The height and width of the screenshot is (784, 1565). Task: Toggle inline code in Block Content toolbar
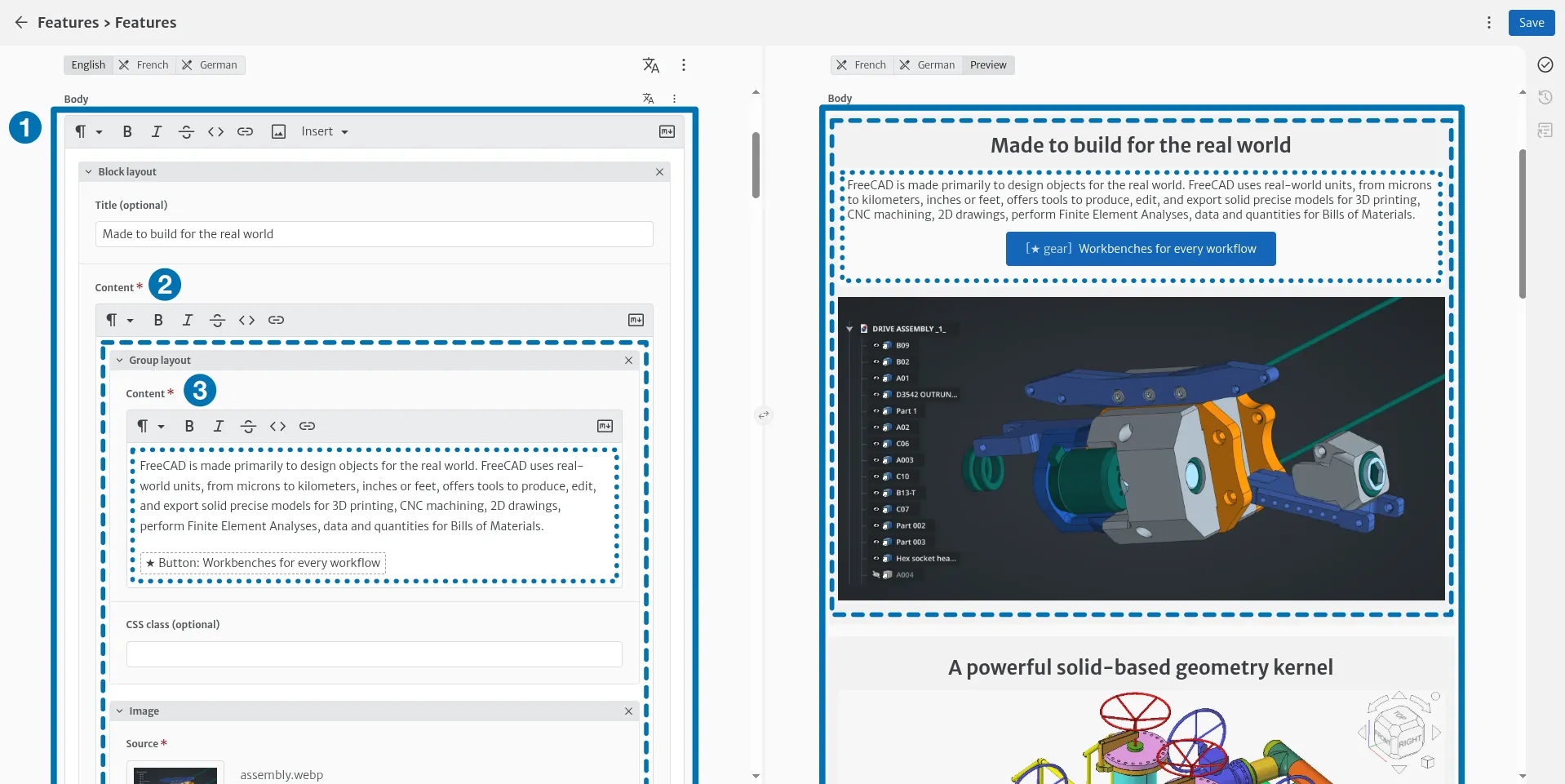pos(246,320)
